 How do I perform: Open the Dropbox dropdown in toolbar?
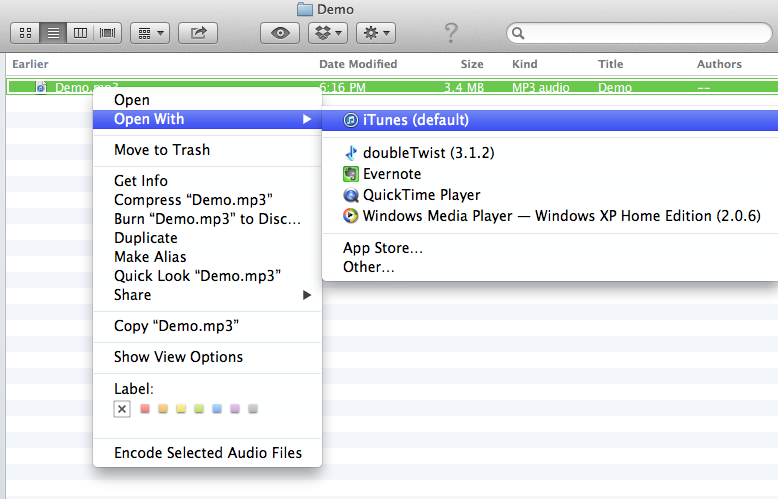327,33
